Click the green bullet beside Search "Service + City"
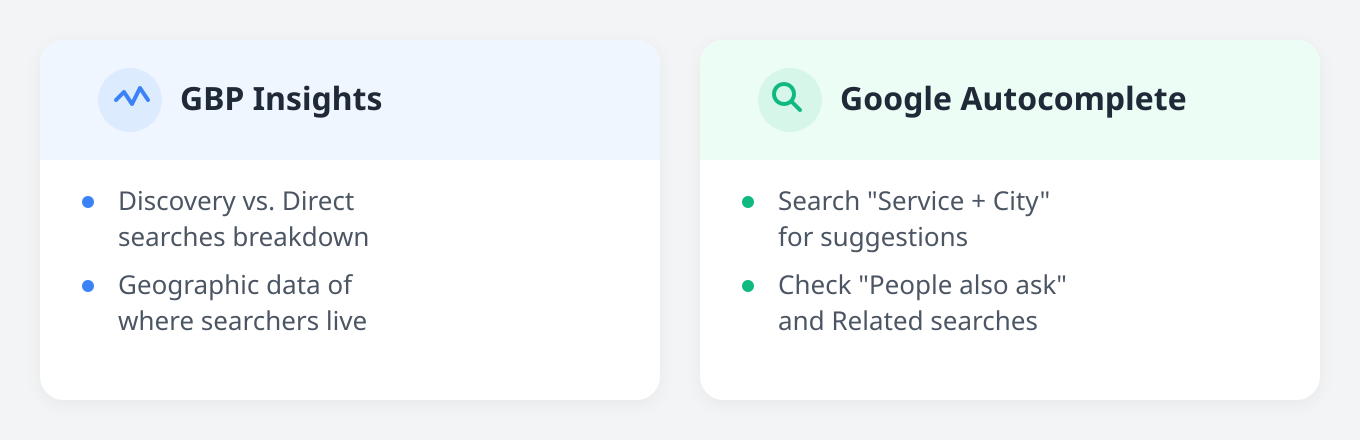The width and height of the screenshot is (1360, 440). pos(748,202)
